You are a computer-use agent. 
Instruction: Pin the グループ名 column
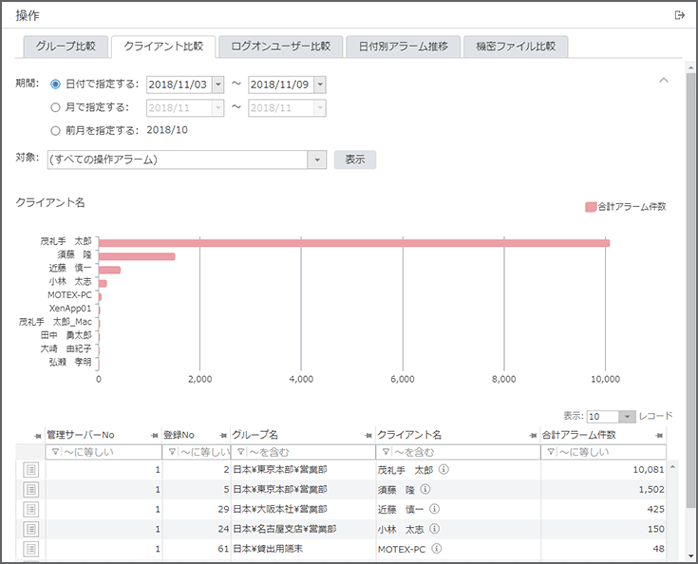coord(368,435)
